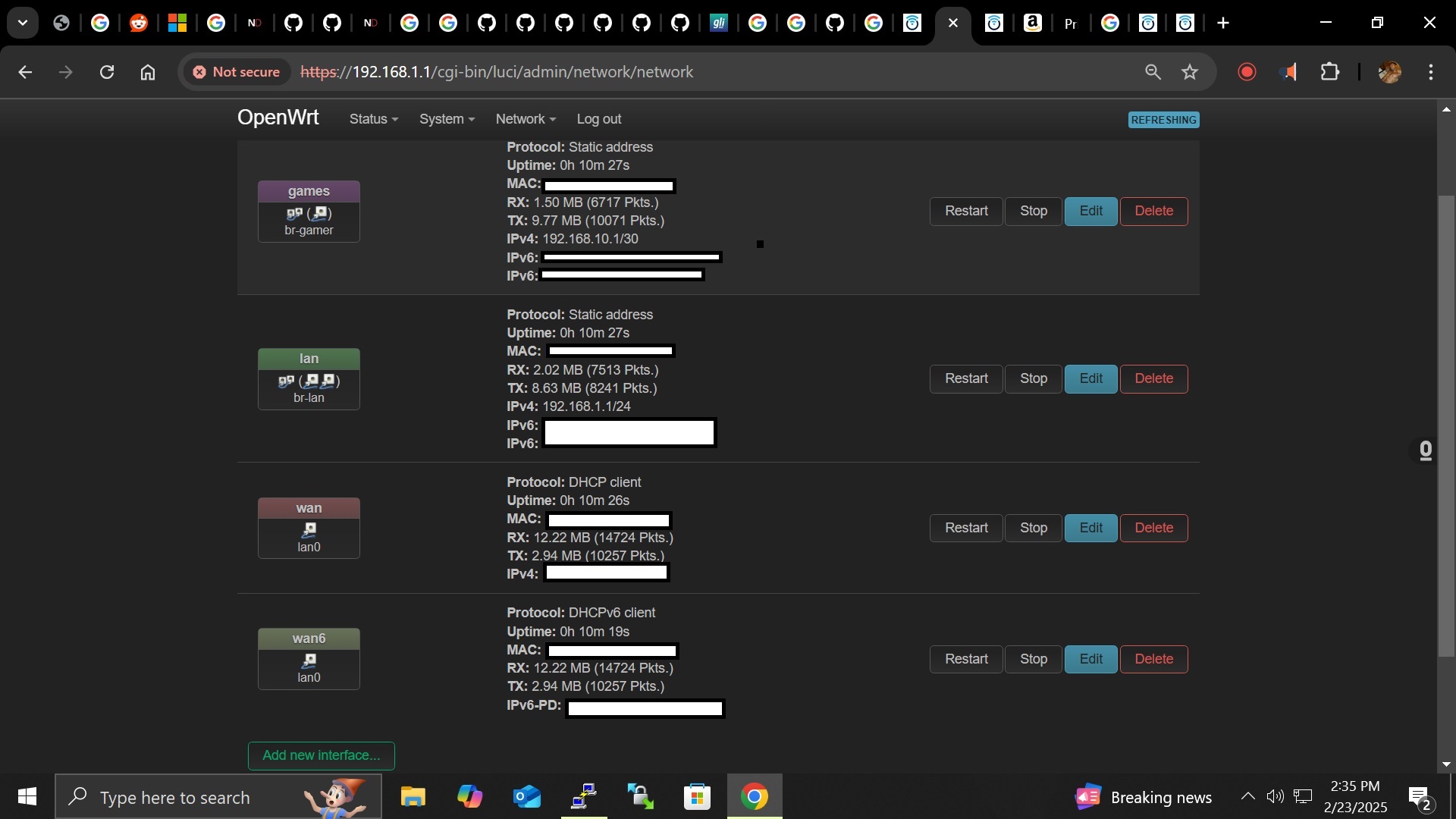
Task: Open Chrome tab search chevron
Action: click(22, 22)
